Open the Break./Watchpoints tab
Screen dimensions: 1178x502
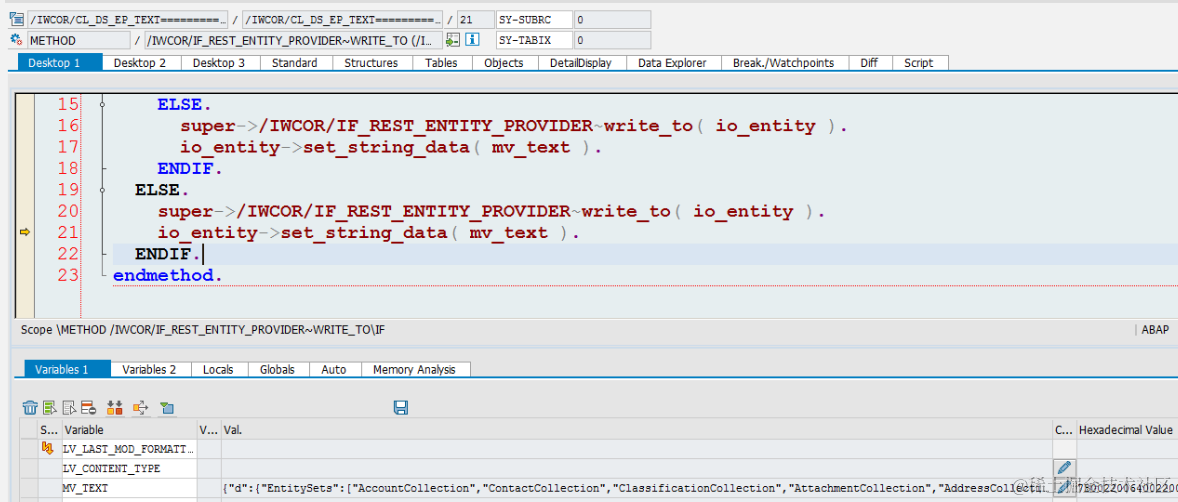(784, 63)
